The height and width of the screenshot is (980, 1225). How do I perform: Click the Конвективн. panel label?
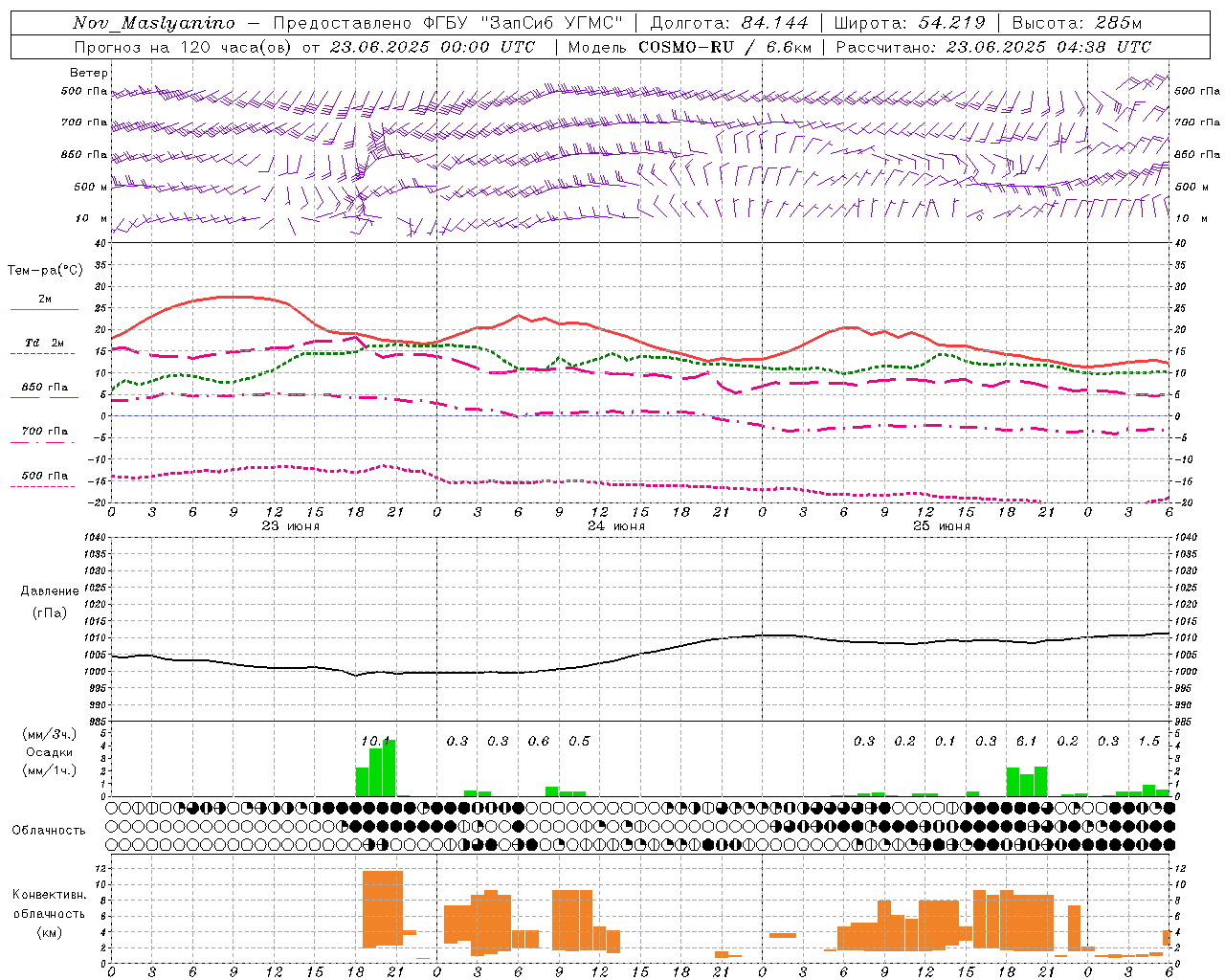[49, 895]
